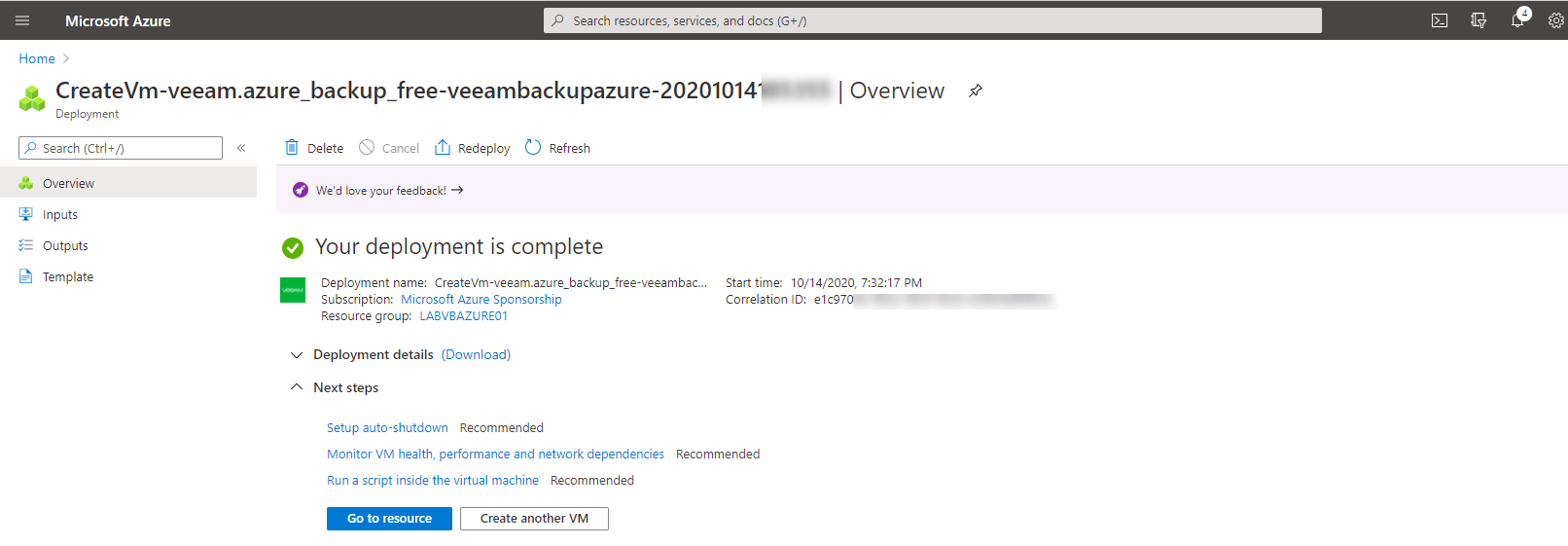The width and height of the screenshot is (1568, 546).
Task: Click the Delete toolbar label
Action: [x=325, y=149]
